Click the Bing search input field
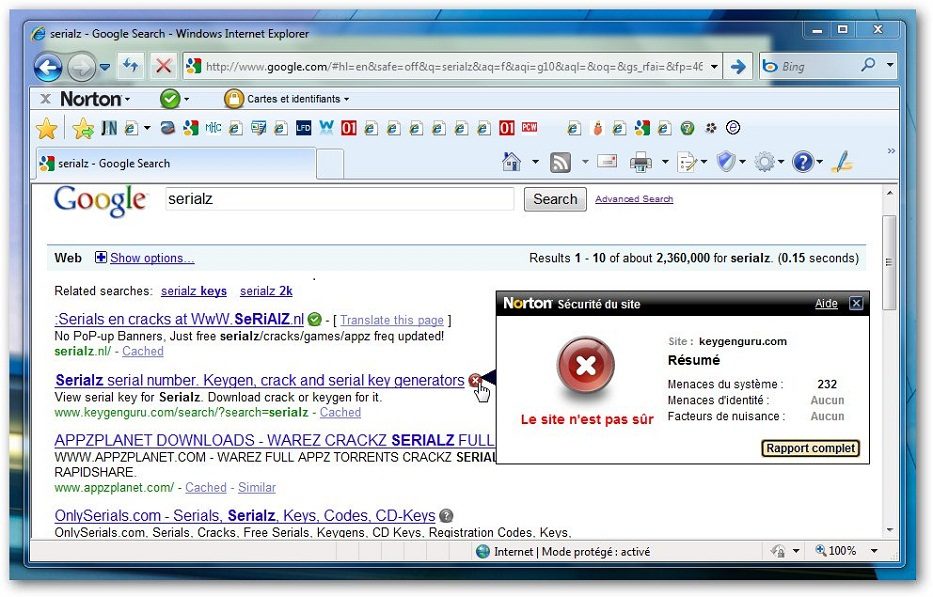This screenshot has height=597, width=933. tap(818, 66)
